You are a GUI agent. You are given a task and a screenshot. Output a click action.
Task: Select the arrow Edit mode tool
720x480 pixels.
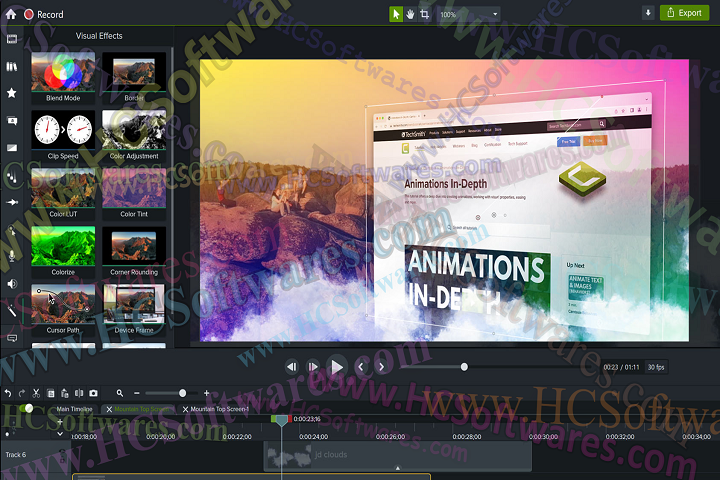point(395,14)
